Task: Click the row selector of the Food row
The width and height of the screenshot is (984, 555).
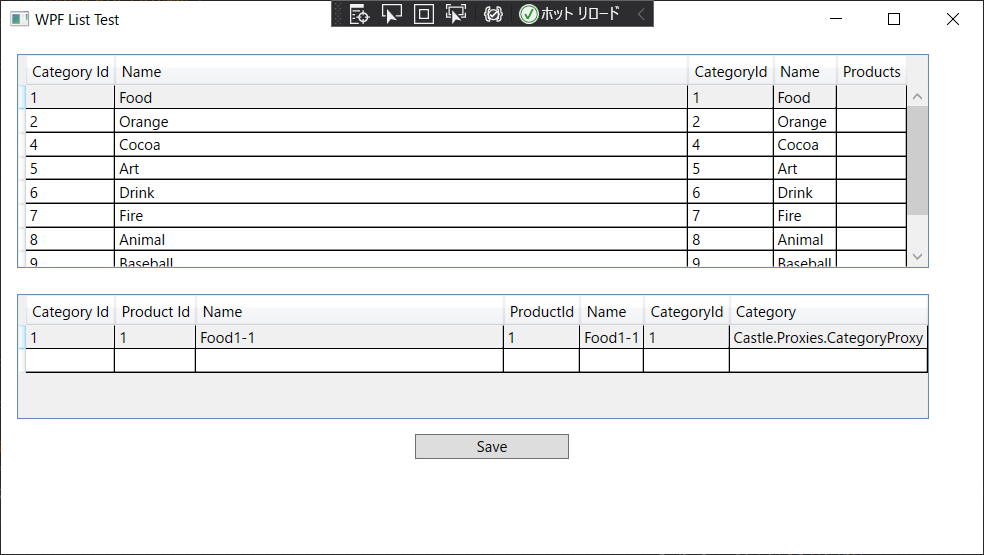Action: (x=23, y=97)
